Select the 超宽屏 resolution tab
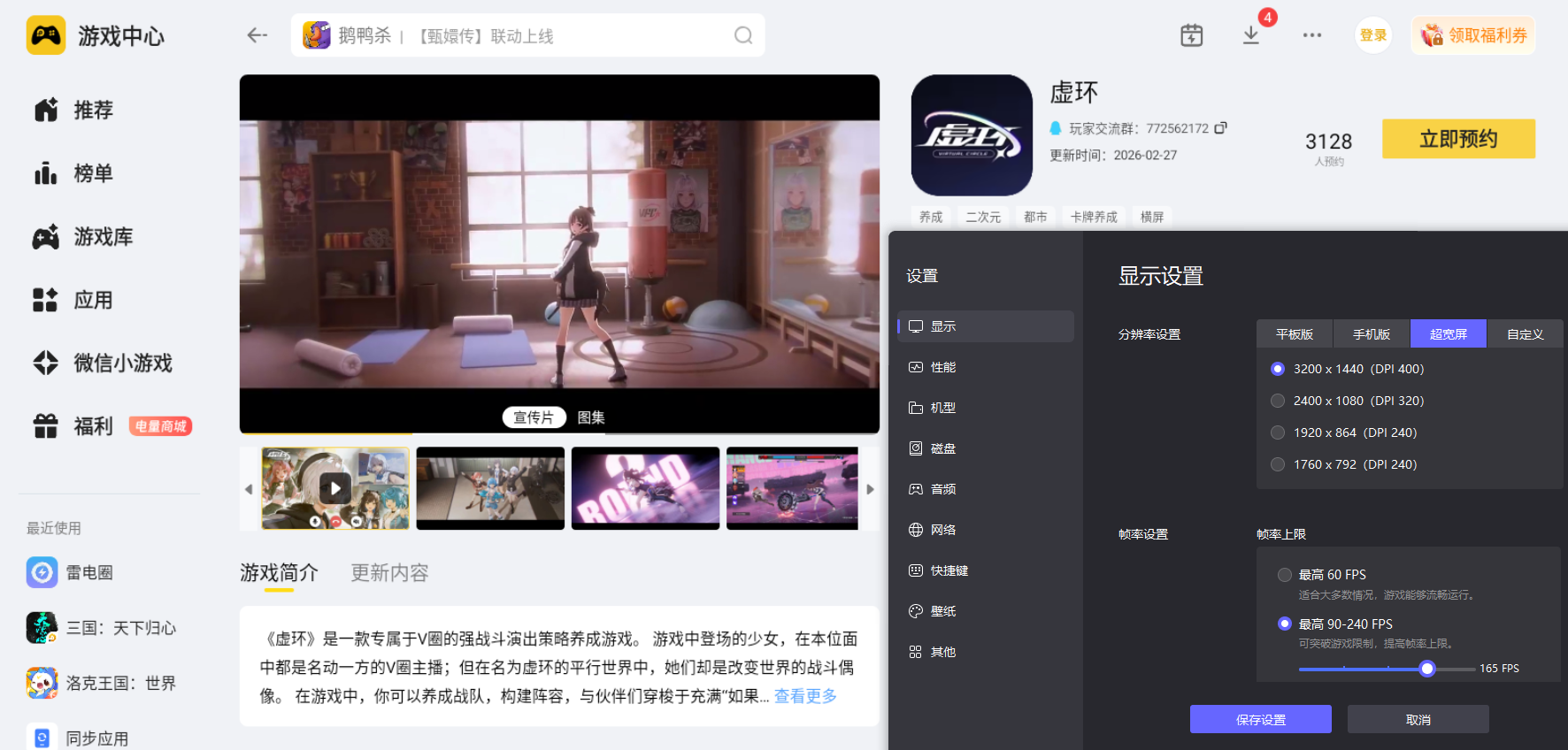 [1449, 334]
